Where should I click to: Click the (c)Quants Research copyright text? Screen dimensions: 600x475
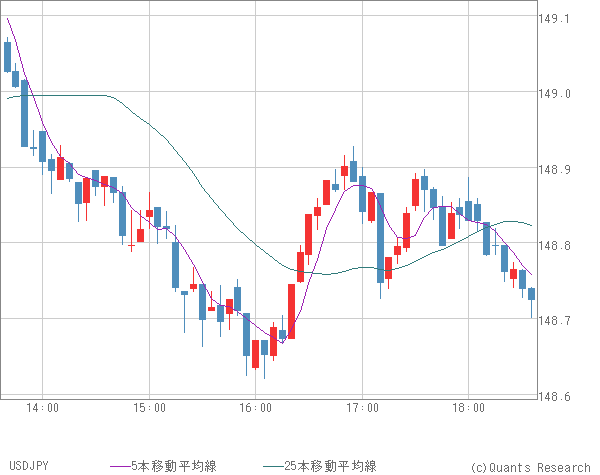pyautogui.click(x=531, y=467)
